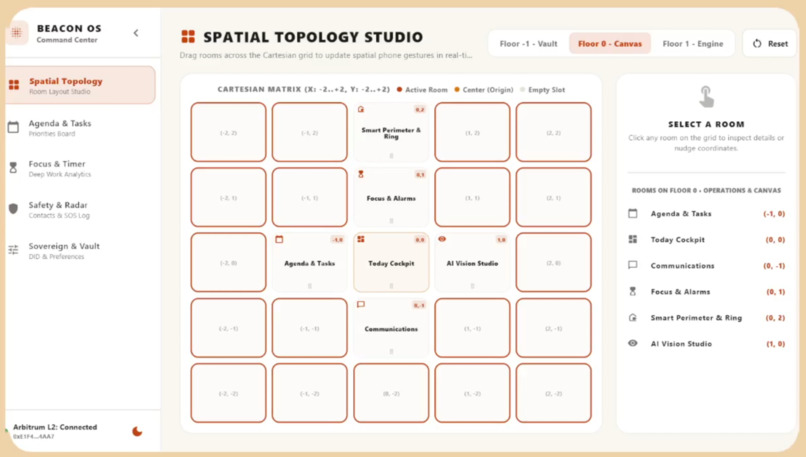Click the calendar icon on Agenda & Tasks card
The width and height of the screenshot is (806, 457).
click(280, 240)
